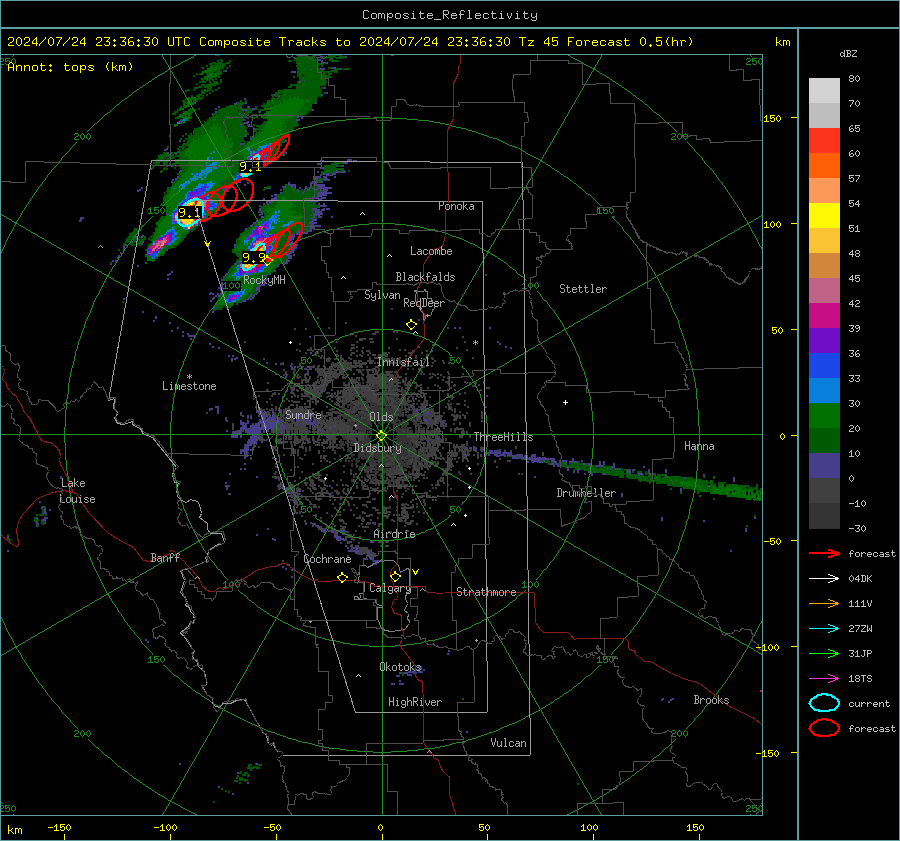Viewport: 900px width, 841px height.
Task: Click the white plus marker west of Hanna
Action: (x=565, y=402)
